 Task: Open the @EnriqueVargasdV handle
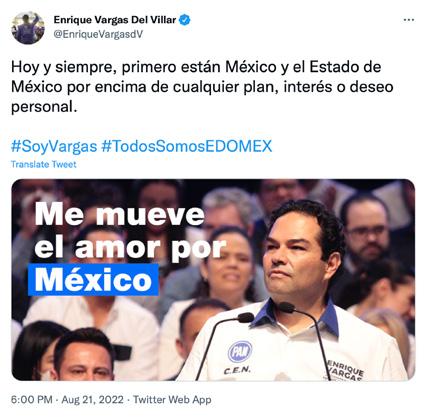[98, 35]
